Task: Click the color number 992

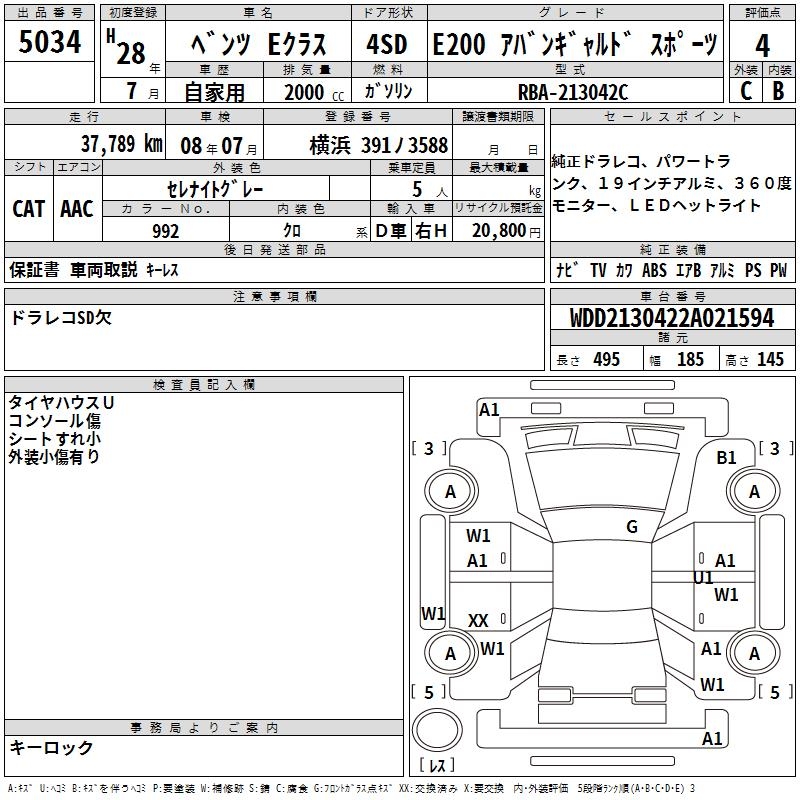Action: pos(166,231)
